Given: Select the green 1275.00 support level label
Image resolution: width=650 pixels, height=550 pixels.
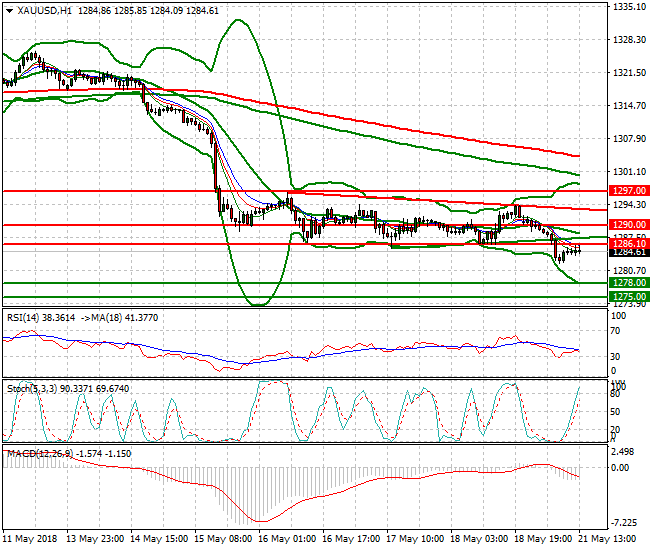Looking at the screenshot, I should 629,296.
